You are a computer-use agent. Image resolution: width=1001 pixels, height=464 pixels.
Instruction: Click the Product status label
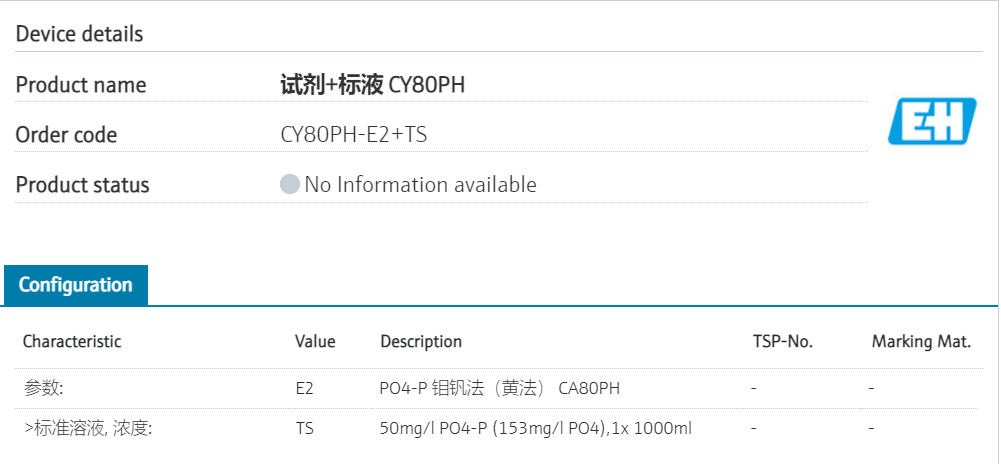click(82, 185)
